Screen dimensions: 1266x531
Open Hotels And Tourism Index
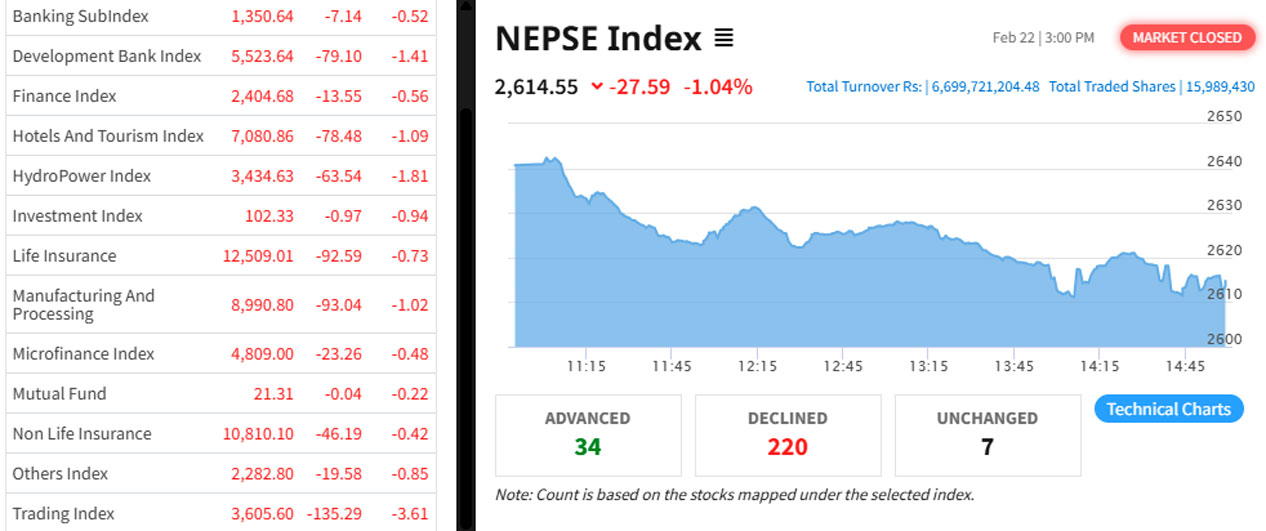point(108,136)
